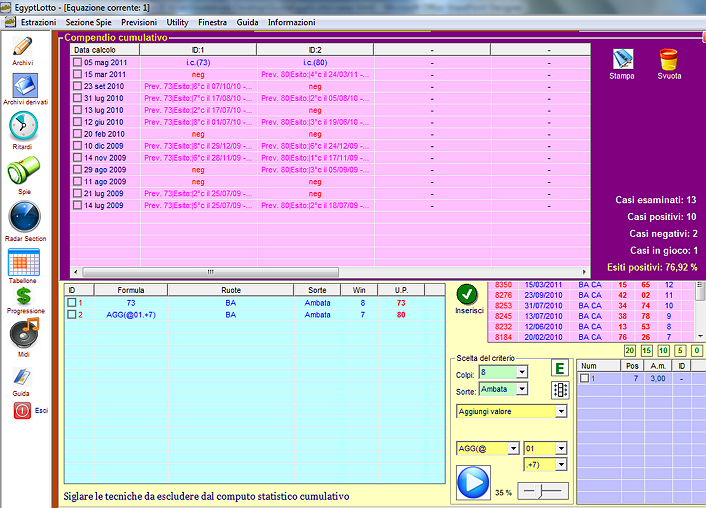Screen dimensions: 706x508
Task: Open the Tabellone calendar icon
Action: 24,262
